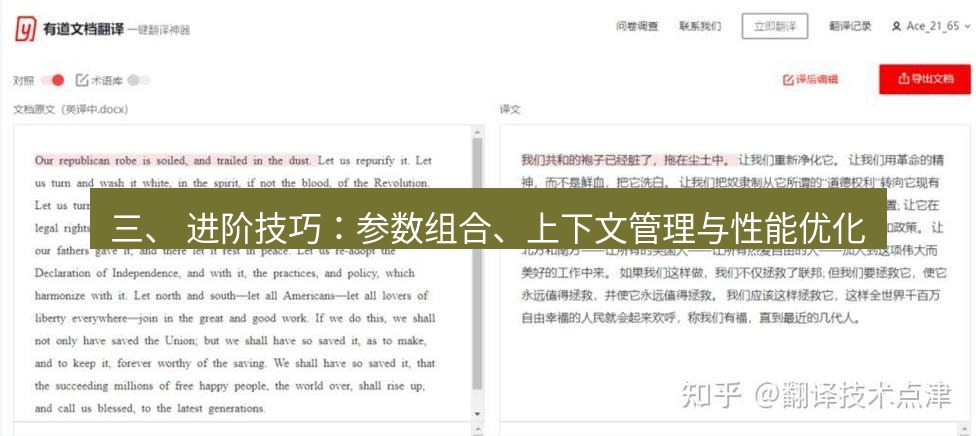Screen dimensions: 976x436
Task: Click the '译文' panel label
Action: [x=510, y=110]
